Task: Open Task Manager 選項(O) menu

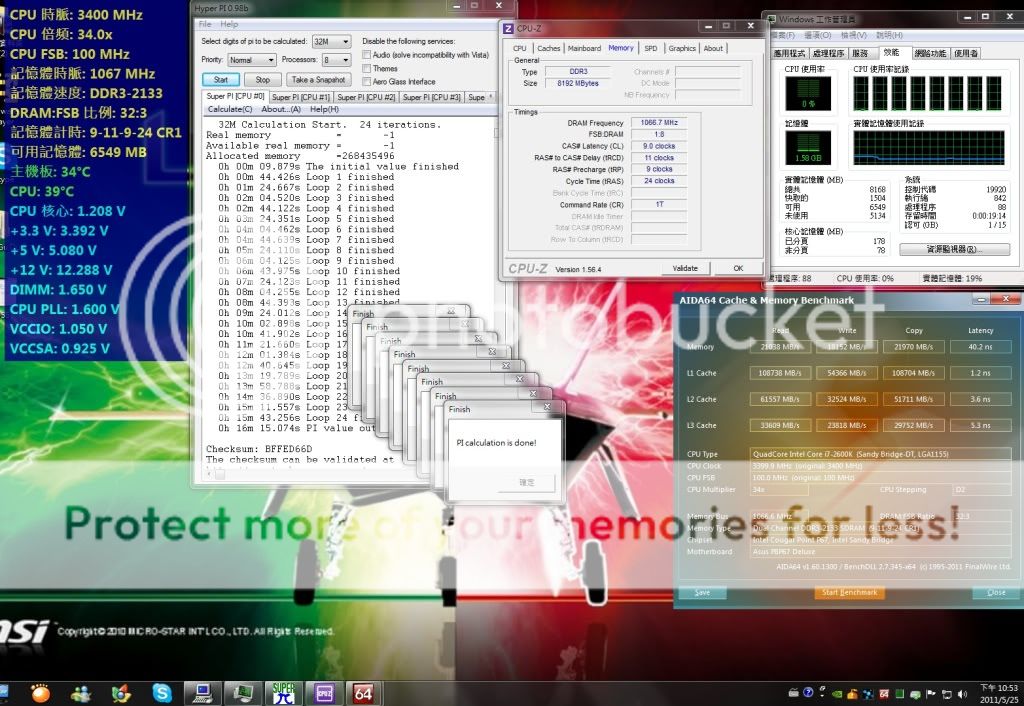Action: coord(817,35)
